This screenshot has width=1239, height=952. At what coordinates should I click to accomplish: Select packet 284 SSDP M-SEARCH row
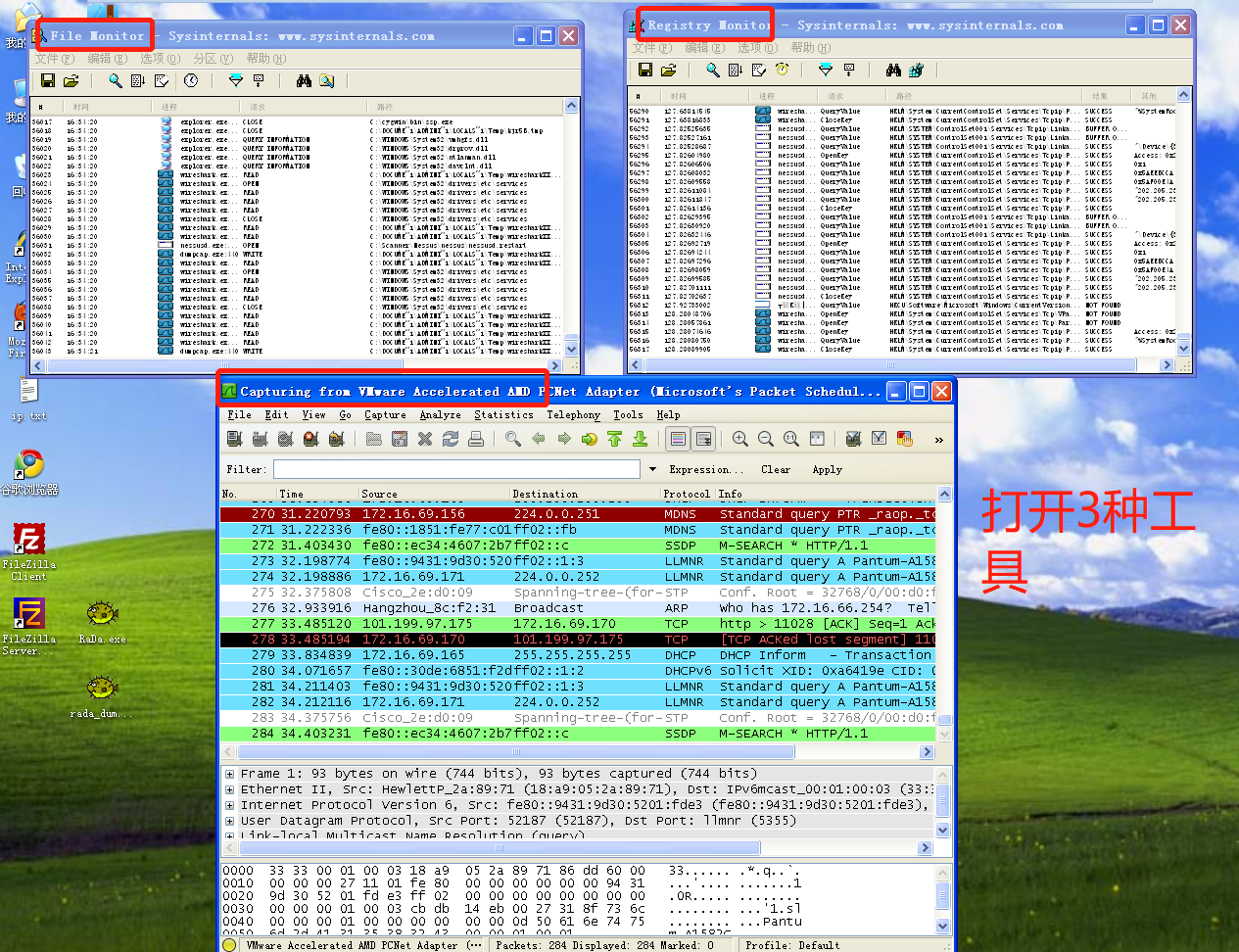(579, 734)
